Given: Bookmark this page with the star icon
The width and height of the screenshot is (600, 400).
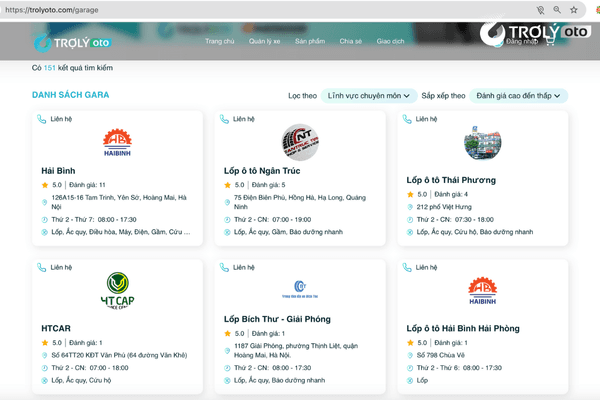Looking at the screenshot, I should pyautogui.click(x=574, y=10).
